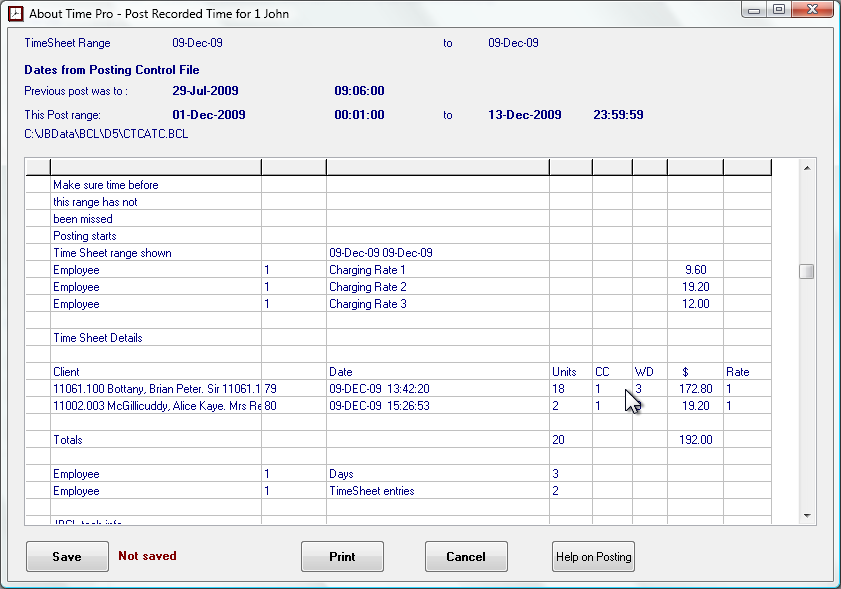841x589 pixels.
Task: Select the McGillicuddy, Alice Kaye client row
Action: (x=156, y=406)
